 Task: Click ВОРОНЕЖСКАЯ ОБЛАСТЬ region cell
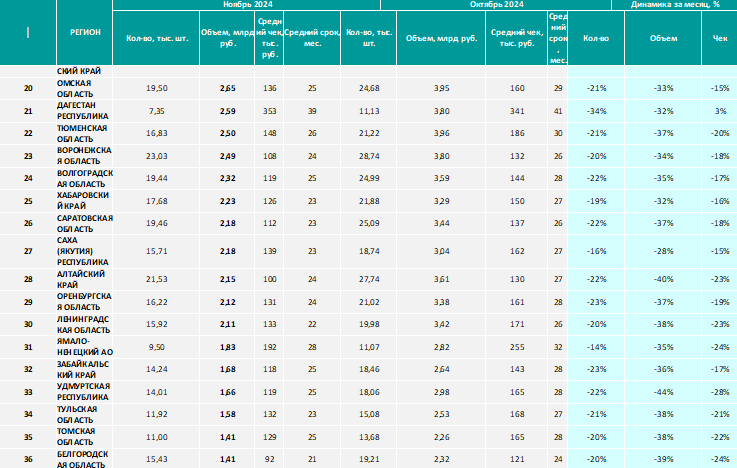point(85,156)
